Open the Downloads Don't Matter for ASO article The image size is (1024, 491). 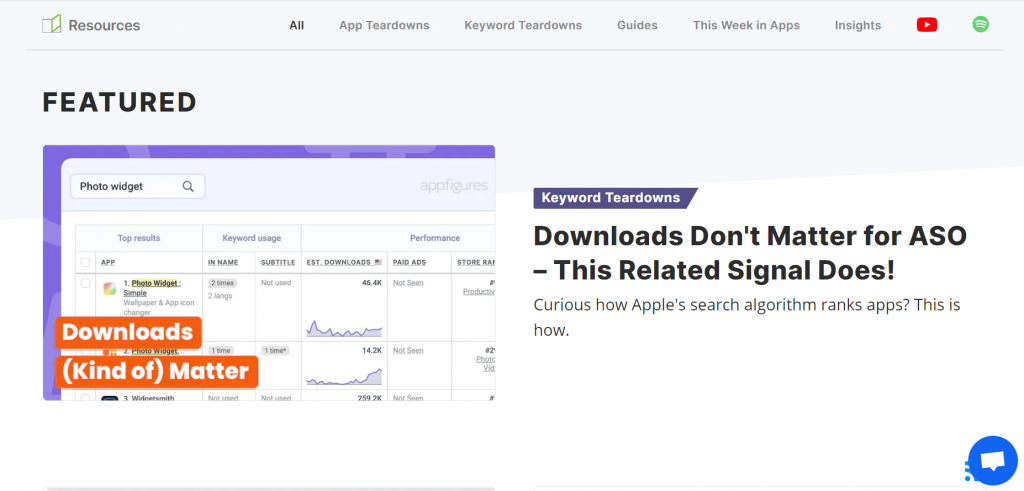pyautogui.click(x=749, y=253)
